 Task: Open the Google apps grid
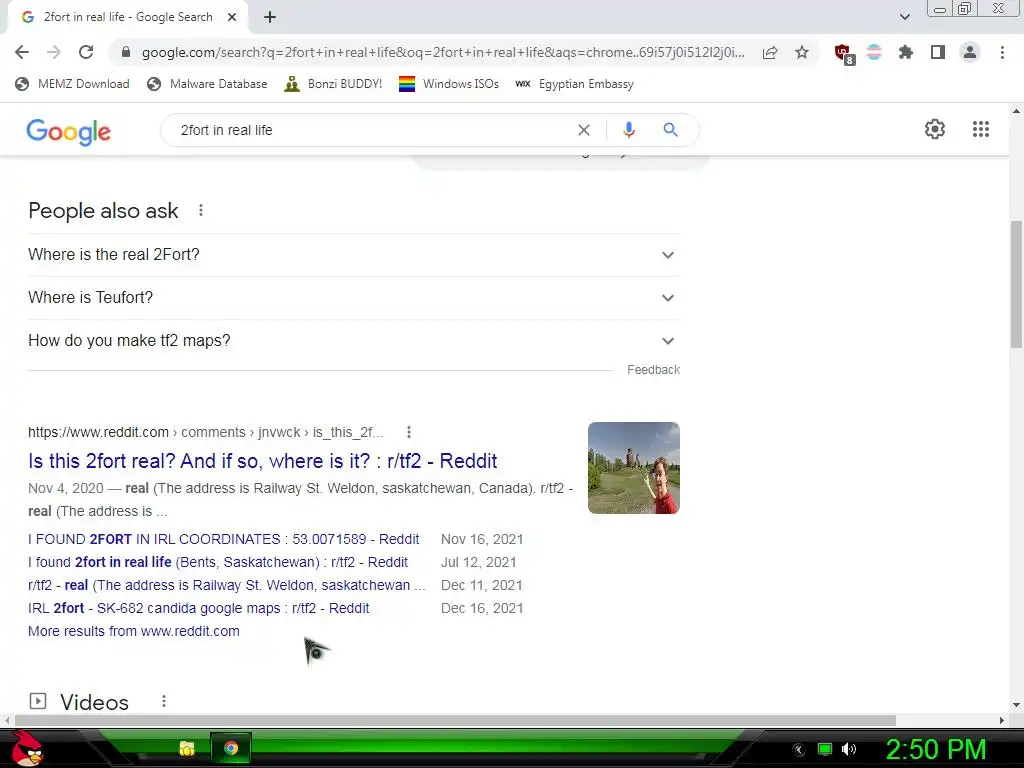[980, 129]
